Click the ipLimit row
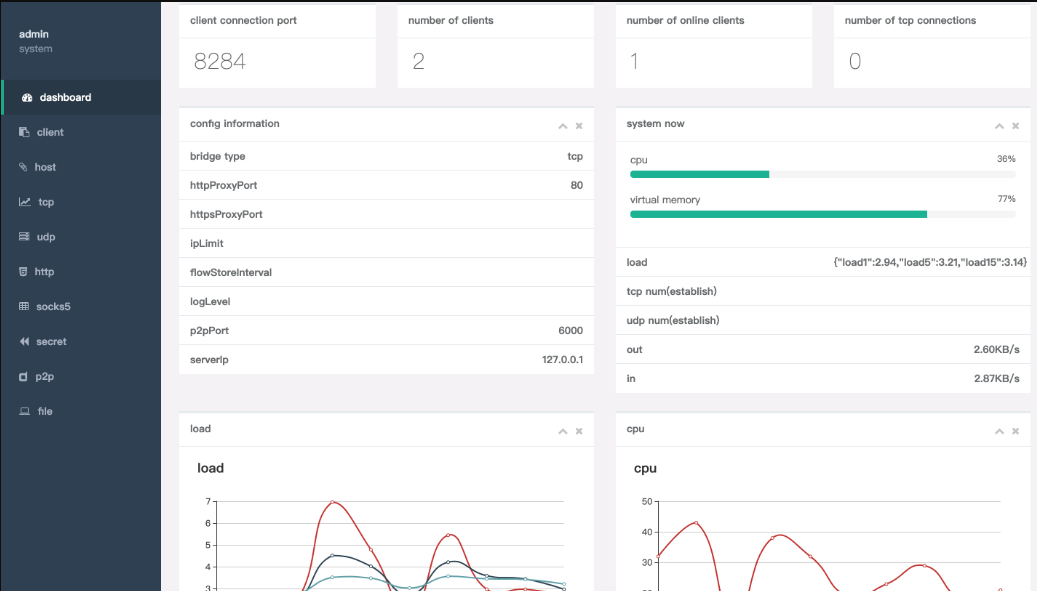The width and height of the screenshot is (1037, 591). coord(386,243)
